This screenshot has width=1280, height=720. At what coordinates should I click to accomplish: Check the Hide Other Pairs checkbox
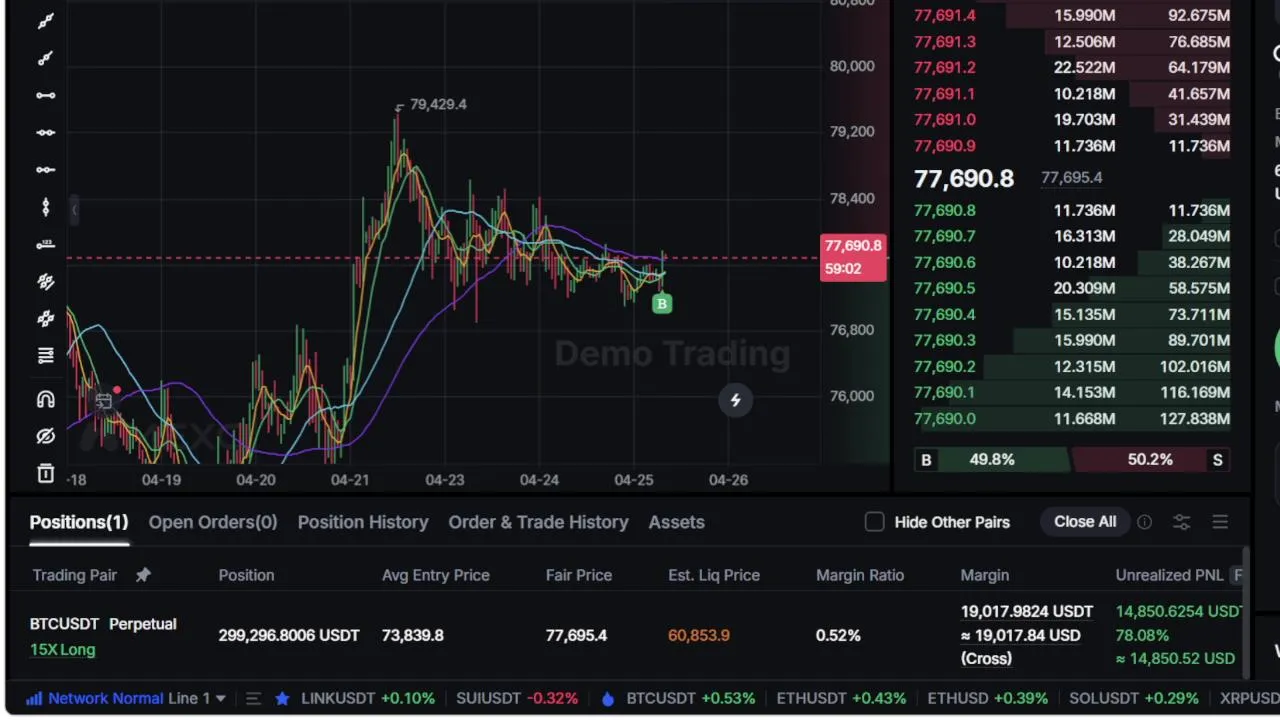click(x=875, y=522)
